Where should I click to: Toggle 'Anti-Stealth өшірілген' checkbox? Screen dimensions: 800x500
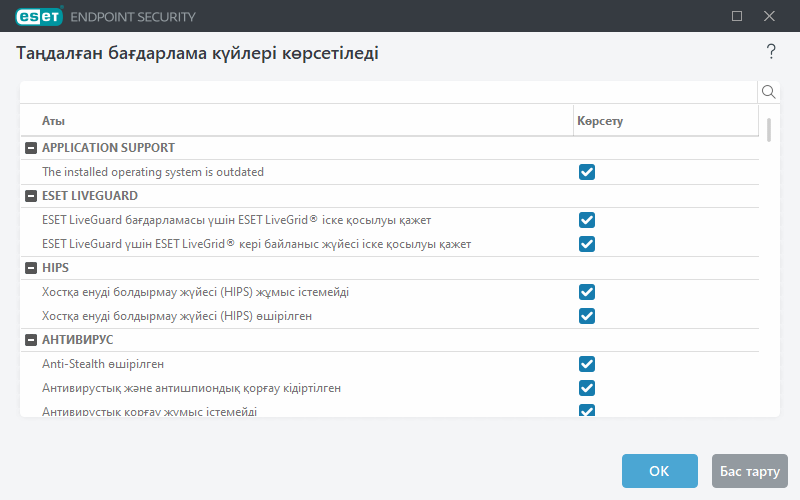point(587,364)
